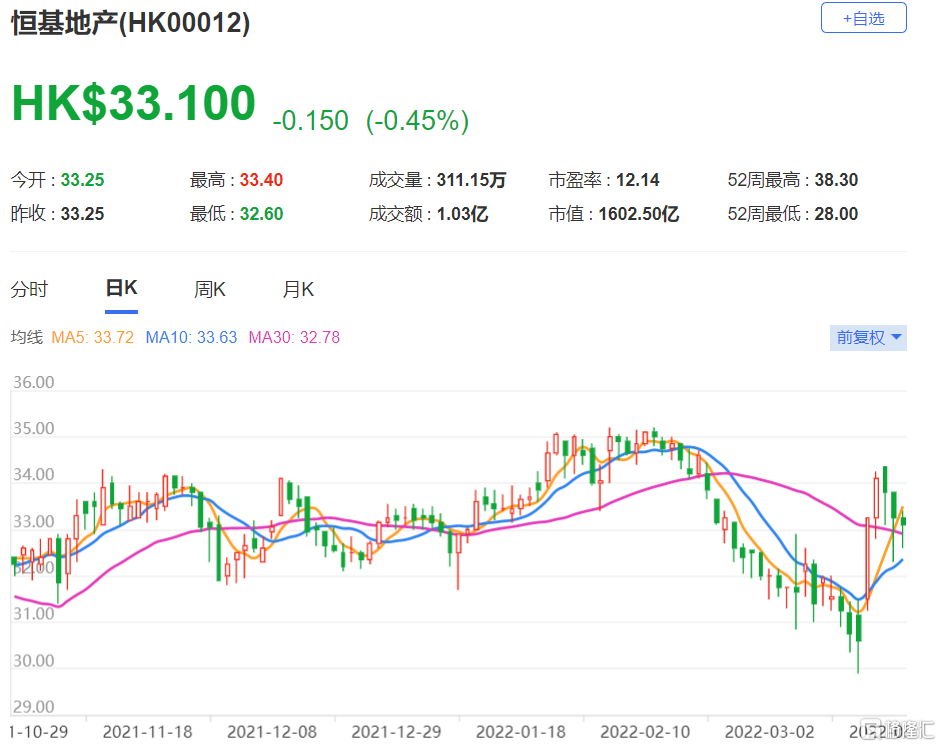Switch to the 分时 intraday tab
The width and height of the screenshot is (941, 747).
coord(29,290)
